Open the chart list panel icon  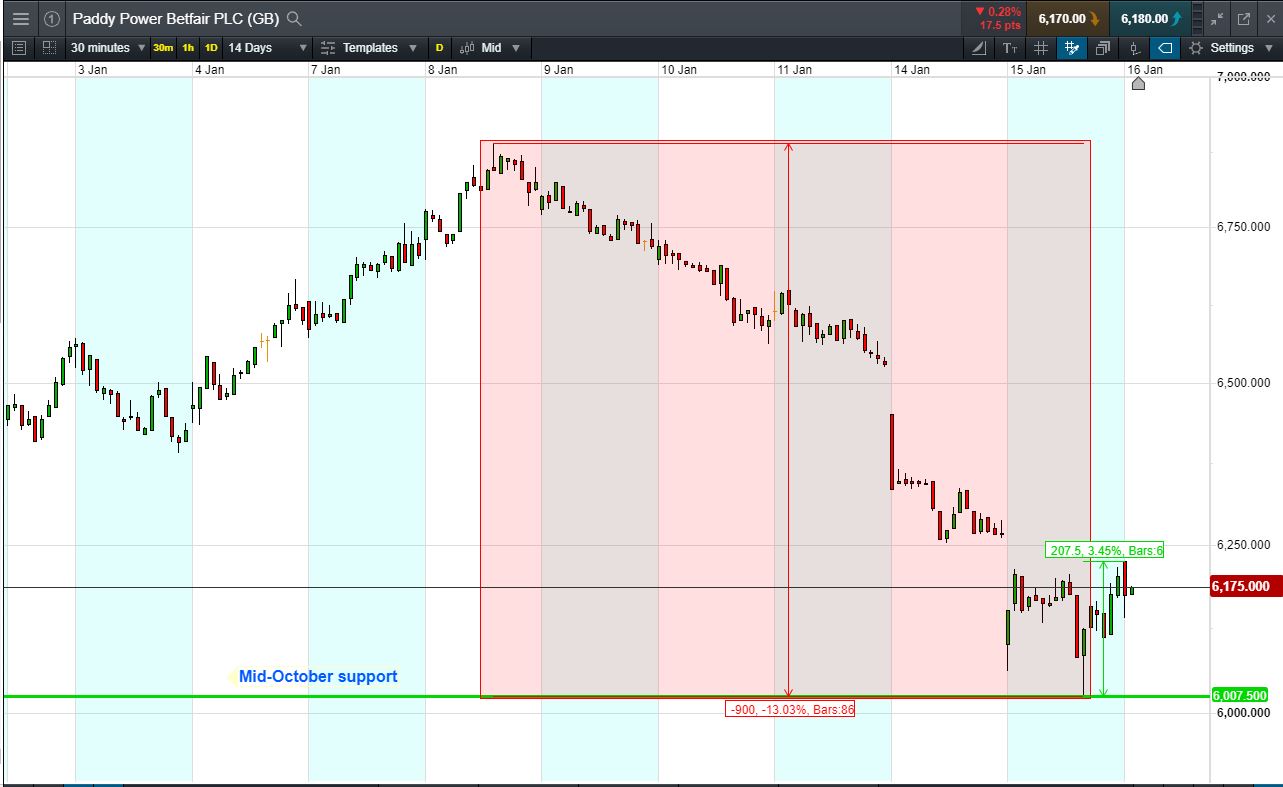[x=20, y=48]
